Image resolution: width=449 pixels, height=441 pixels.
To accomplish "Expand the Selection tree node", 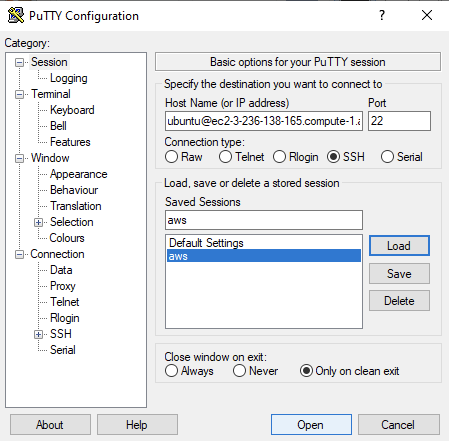I will pyautogui.click(x=38, y=222).
